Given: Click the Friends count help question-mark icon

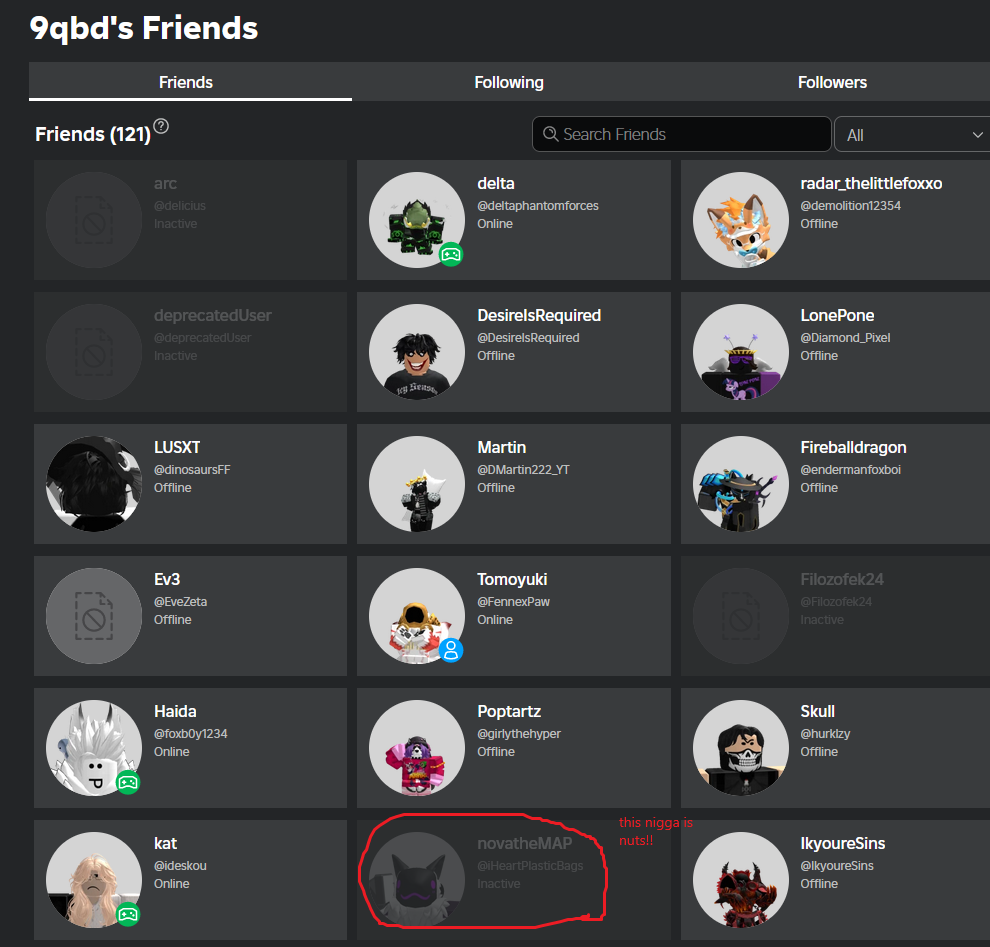Looking at the screenshot, I should click(161, 127).
